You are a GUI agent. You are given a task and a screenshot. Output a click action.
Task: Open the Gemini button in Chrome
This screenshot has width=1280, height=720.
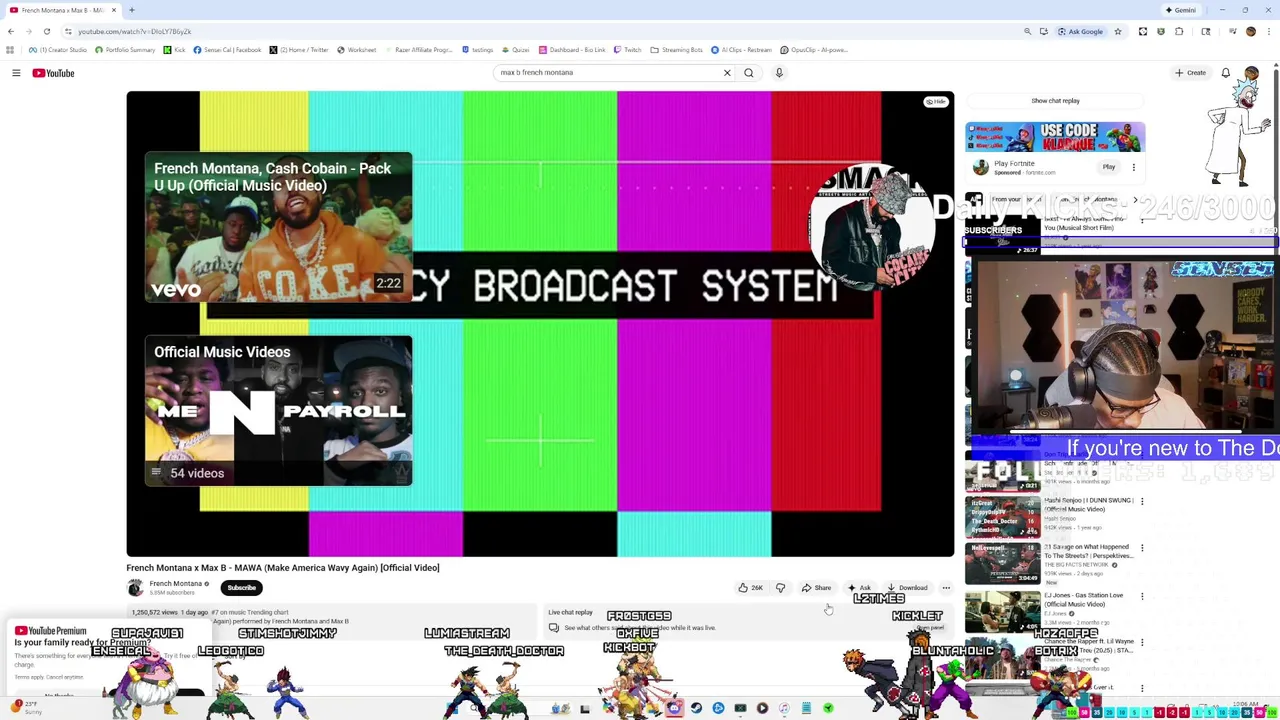pos(1181,10)
